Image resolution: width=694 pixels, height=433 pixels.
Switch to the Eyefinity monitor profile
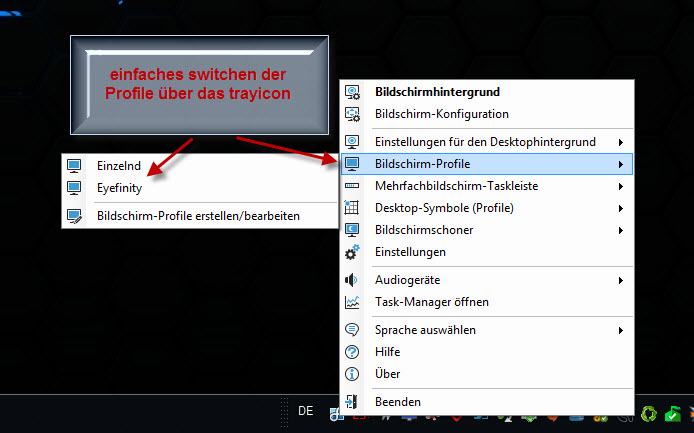200,188
